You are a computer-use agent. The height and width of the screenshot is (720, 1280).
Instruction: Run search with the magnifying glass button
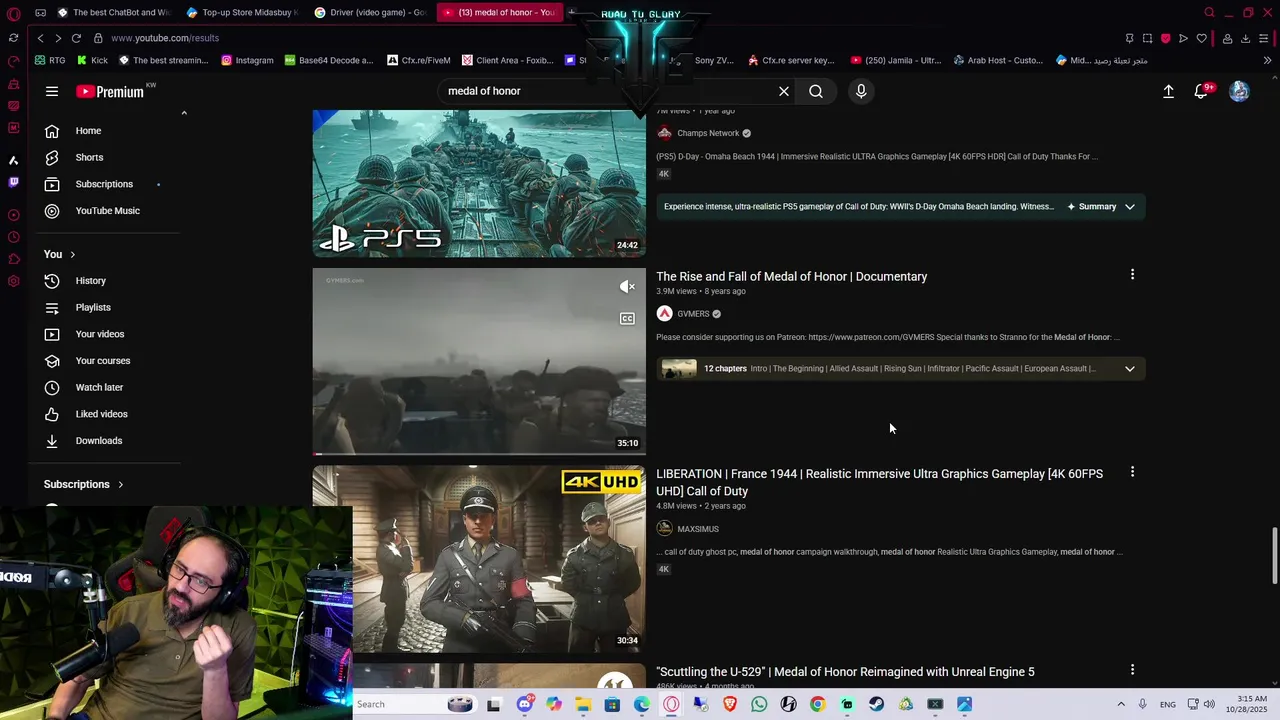816,91
